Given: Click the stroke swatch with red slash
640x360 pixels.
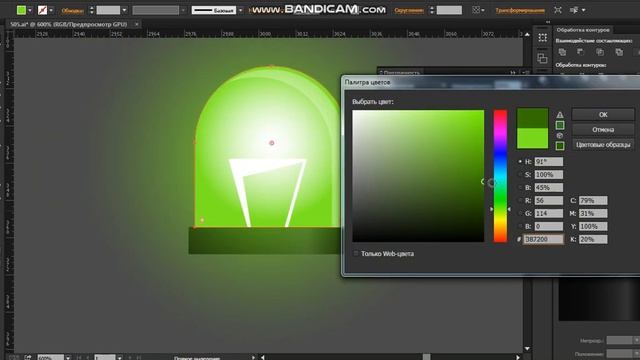Looking at the screenshot, I should (x=42, y=10).
